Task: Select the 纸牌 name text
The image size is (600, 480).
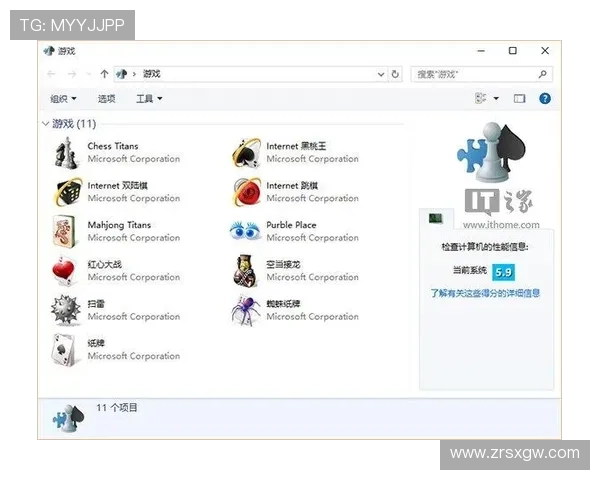Action: coord(96,343)
